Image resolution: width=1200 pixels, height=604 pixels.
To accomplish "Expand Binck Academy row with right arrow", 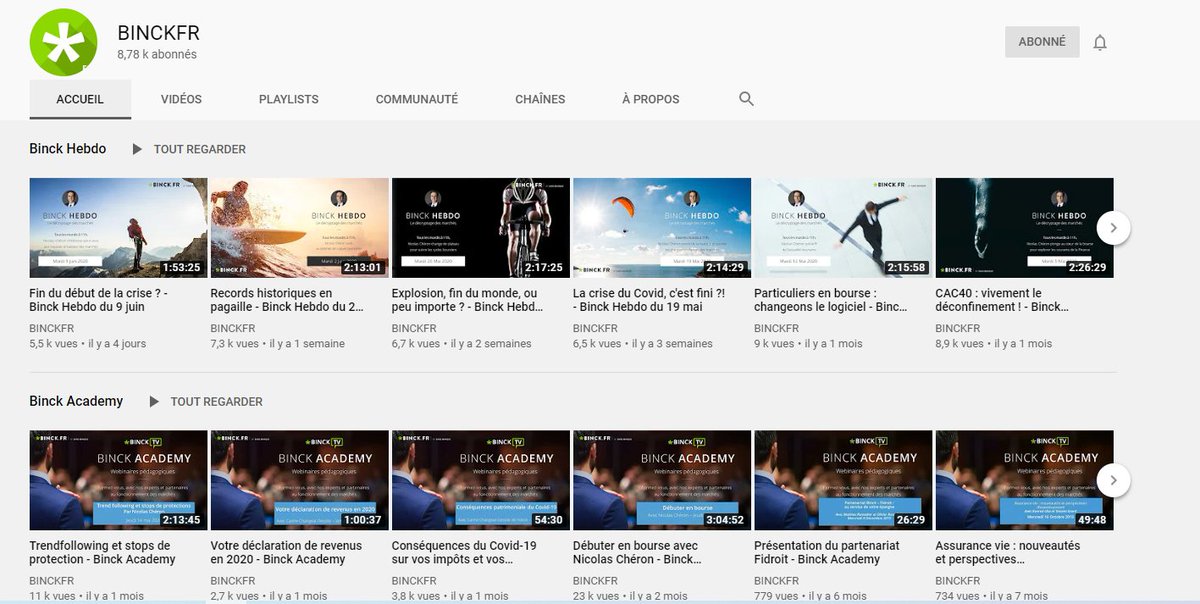I will tap(1113, 480).
